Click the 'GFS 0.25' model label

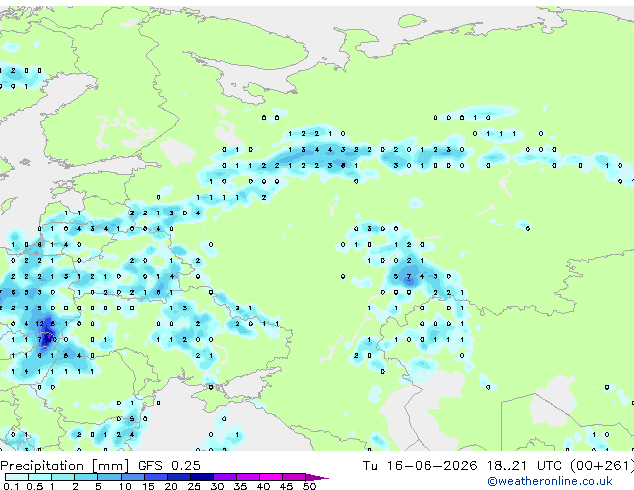tap(169, 466)
